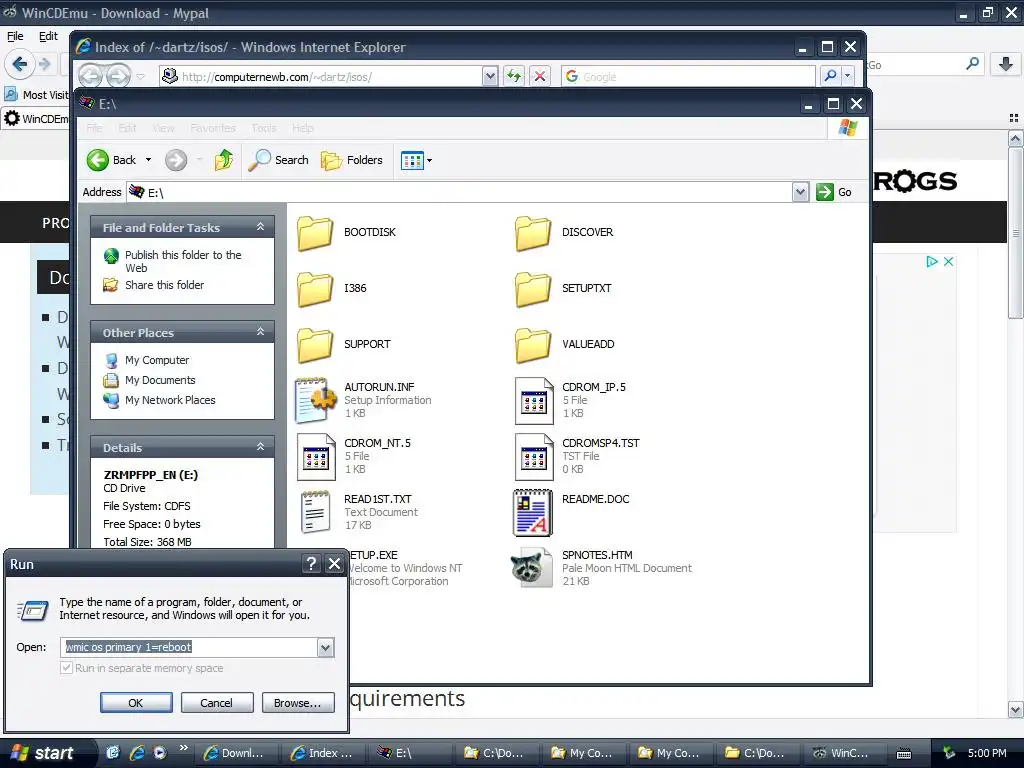1024x768 pixels.
Task: Open the DISCOVER folder
Action: tap(564, 232)
